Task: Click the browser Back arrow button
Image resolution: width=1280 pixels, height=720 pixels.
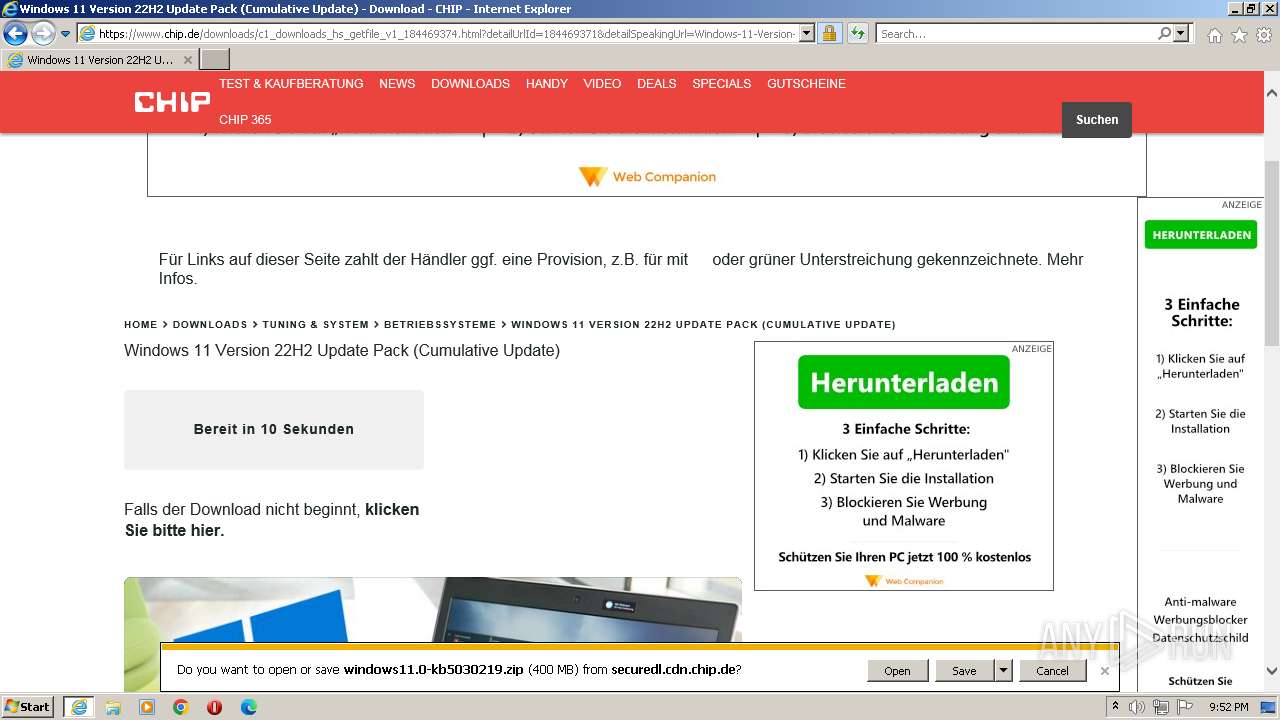Action: [x=15, y=33]
